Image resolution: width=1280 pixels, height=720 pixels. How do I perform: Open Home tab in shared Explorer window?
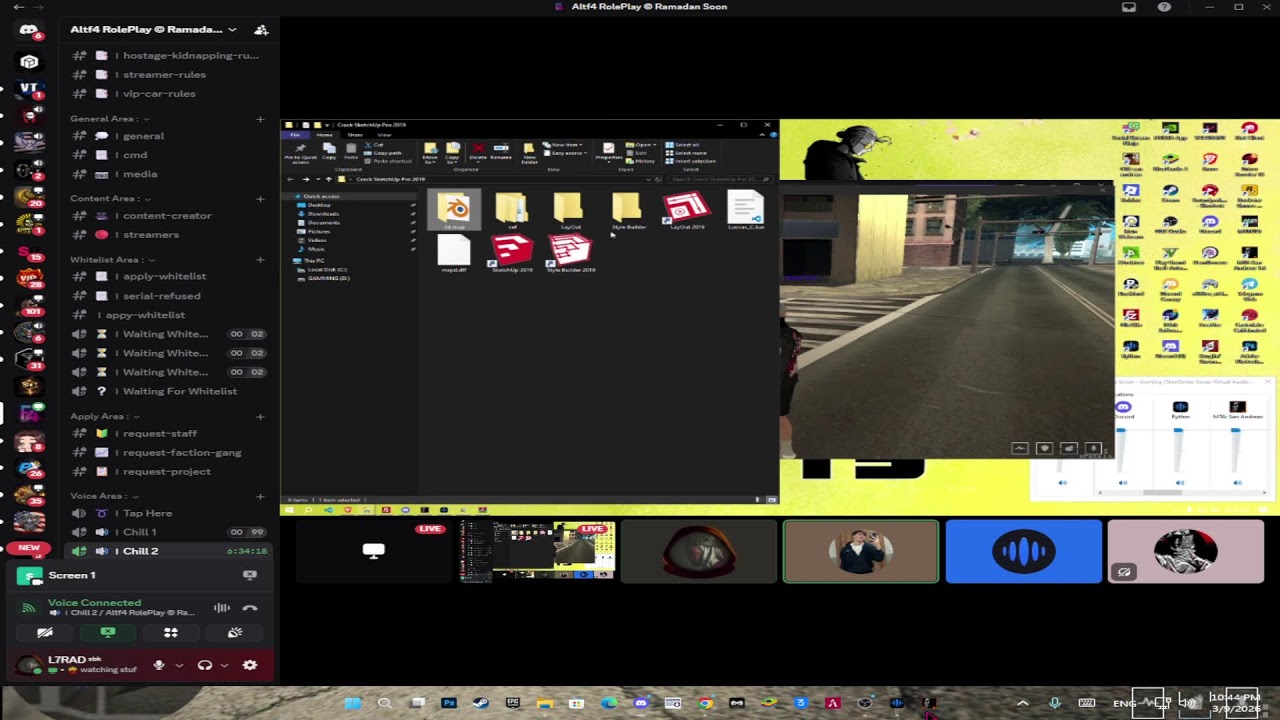324,134
